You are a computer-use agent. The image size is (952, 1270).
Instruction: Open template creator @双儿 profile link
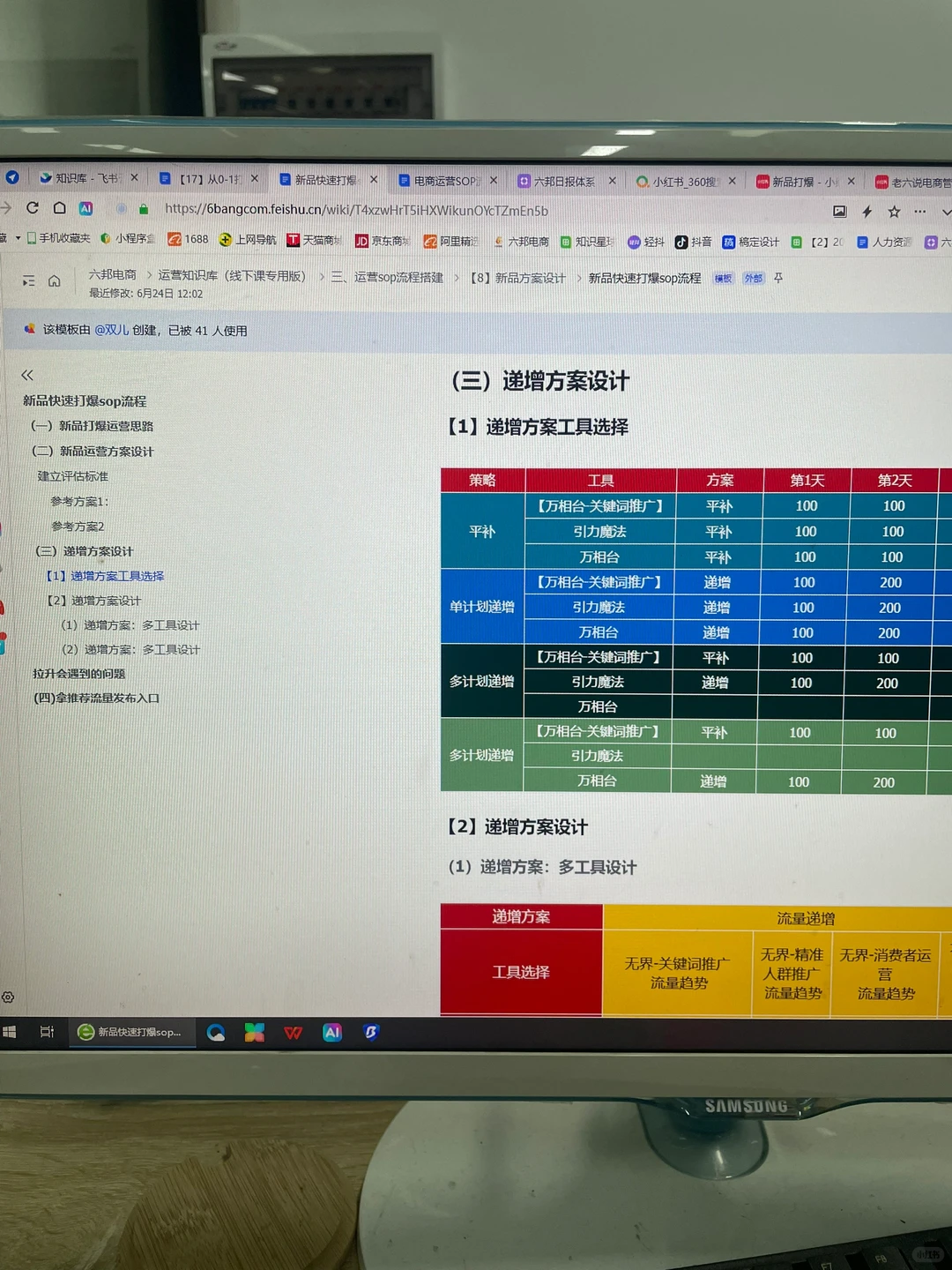click(114, 330)
